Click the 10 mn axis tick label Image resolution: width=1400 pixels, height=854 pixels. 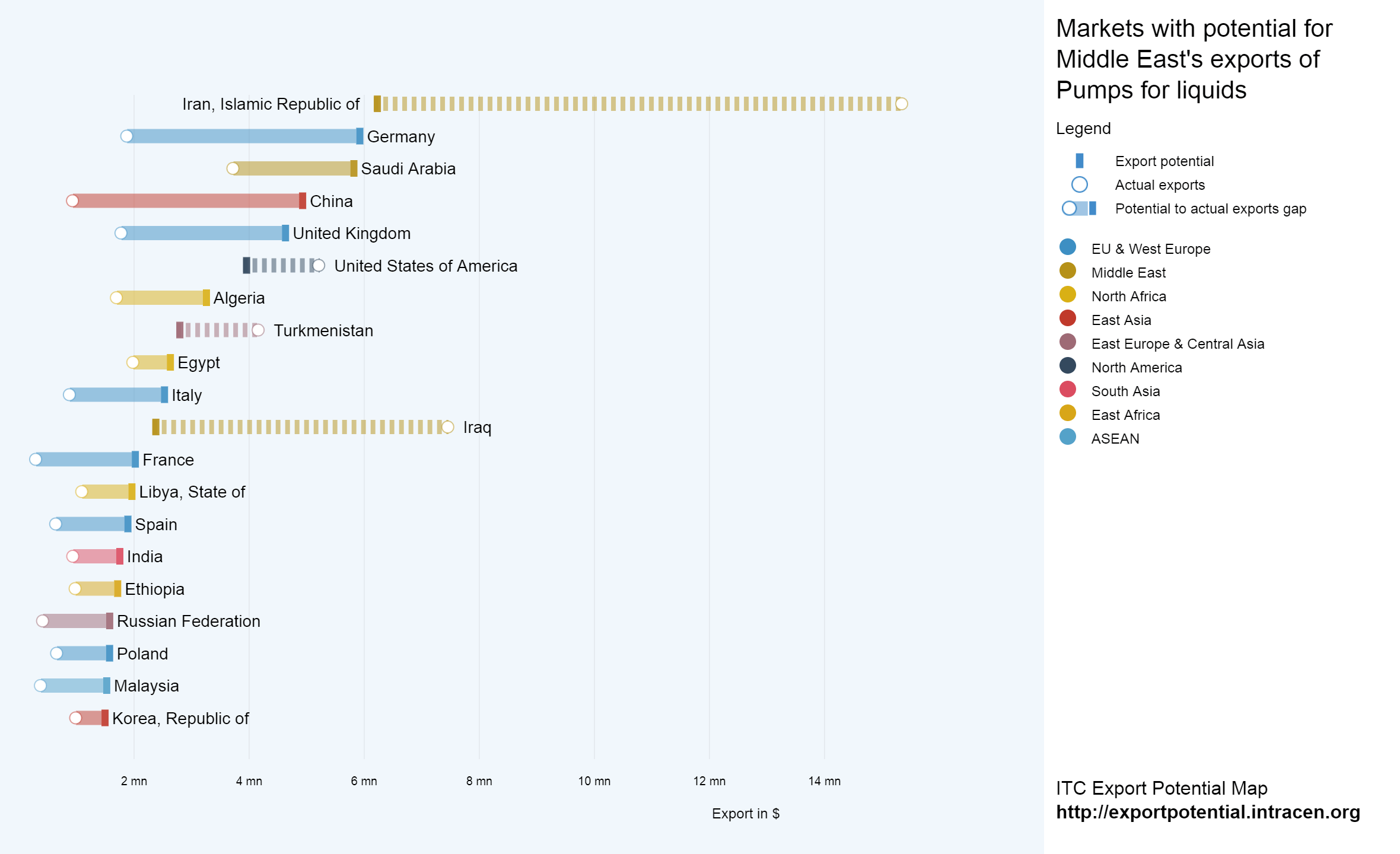[x=594, y=781]
